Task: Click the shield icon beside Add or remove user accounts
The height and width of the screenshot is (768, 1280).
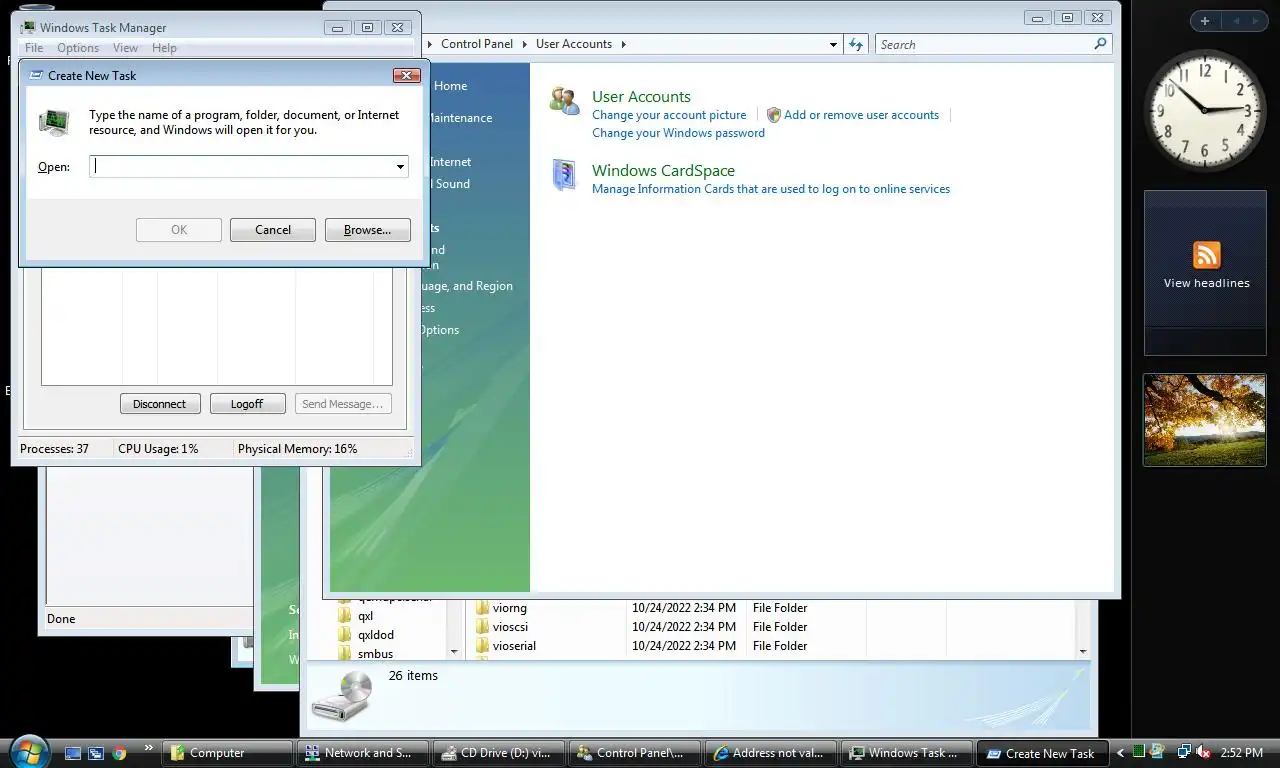Action: 773,115
